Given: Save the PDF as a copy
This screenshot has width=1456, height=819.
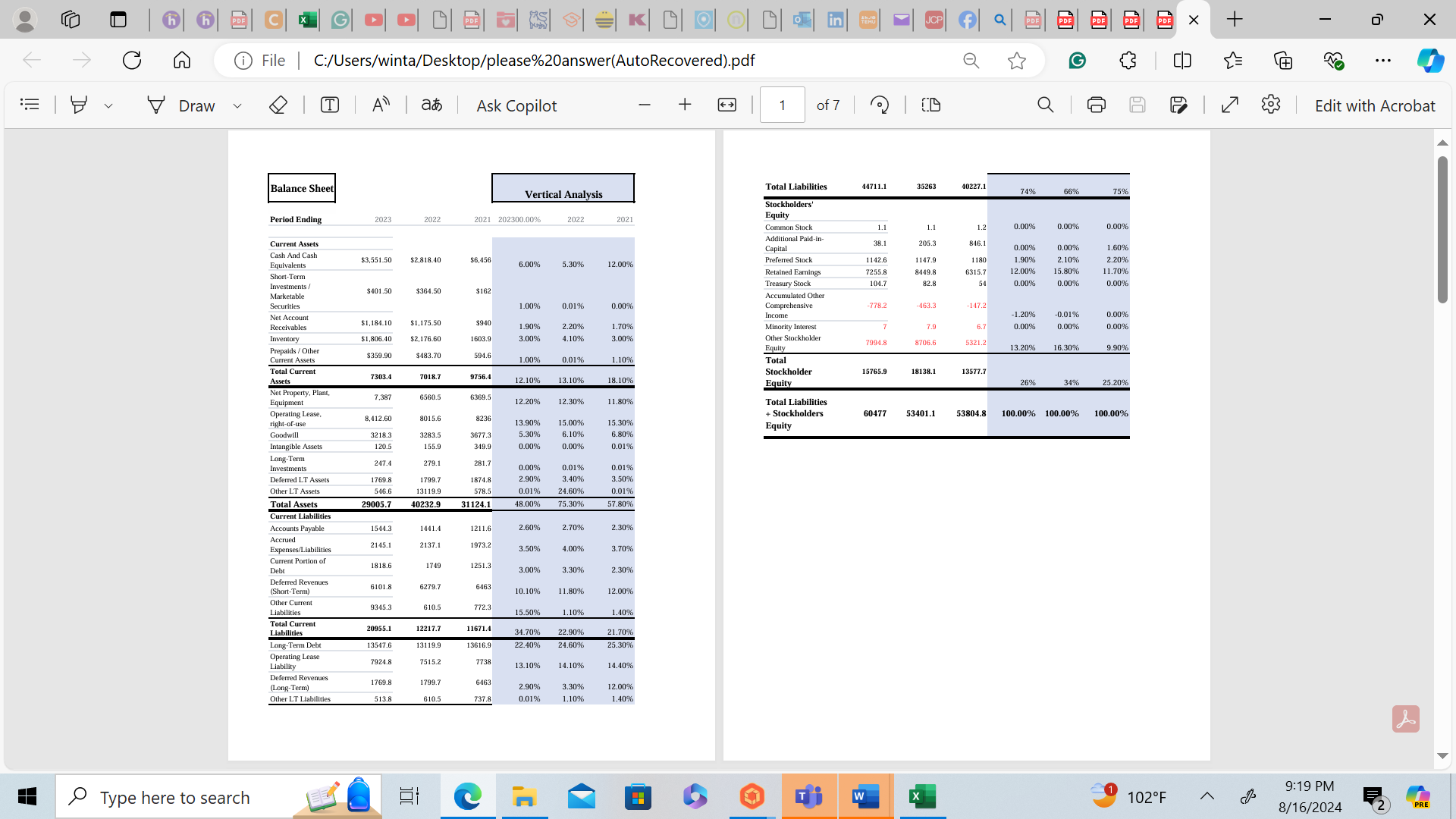Looking at the screenshot, I should pos(1179,105).
